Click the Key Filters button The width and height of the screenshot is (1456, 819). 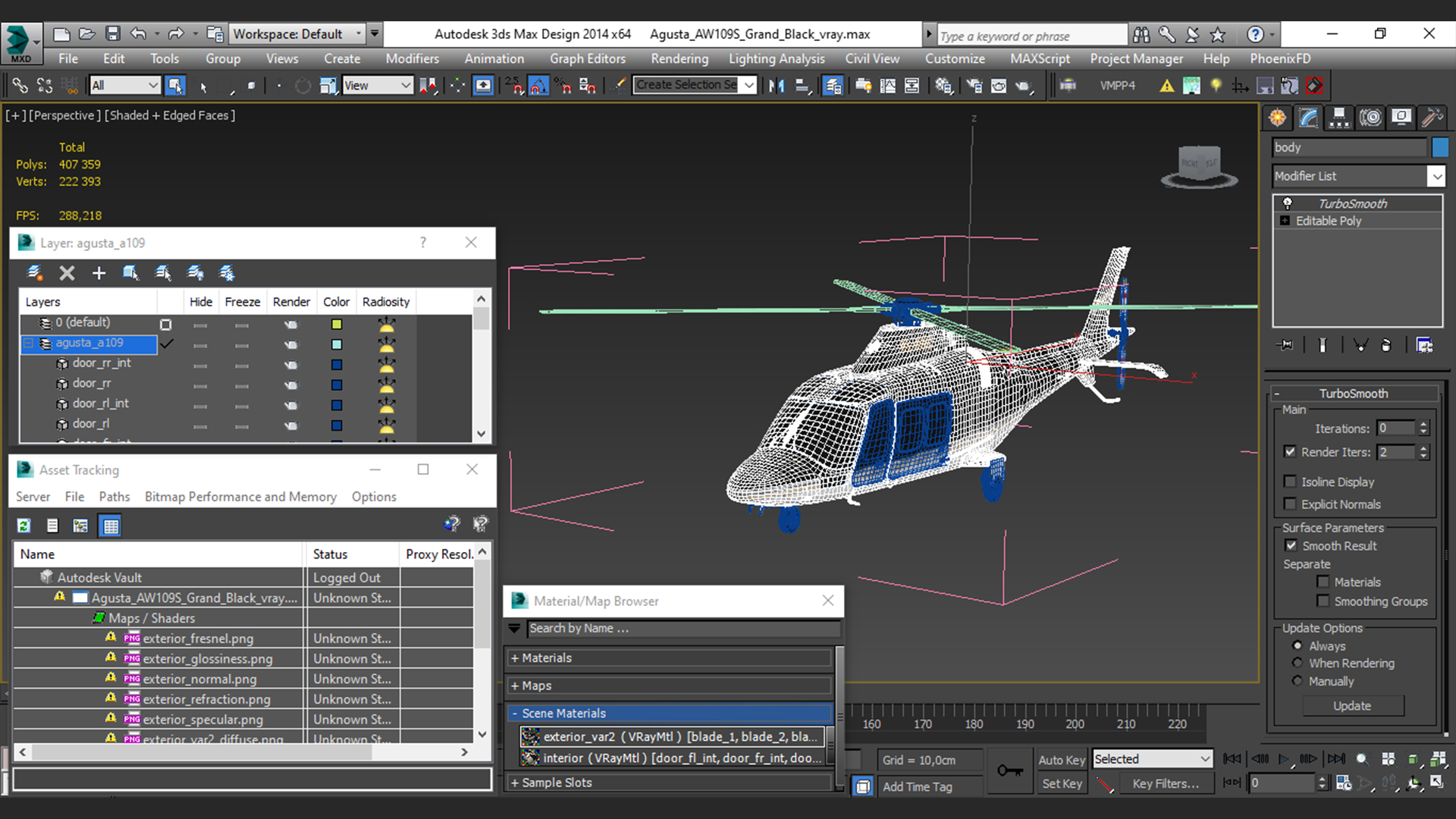click(1165, 783)
